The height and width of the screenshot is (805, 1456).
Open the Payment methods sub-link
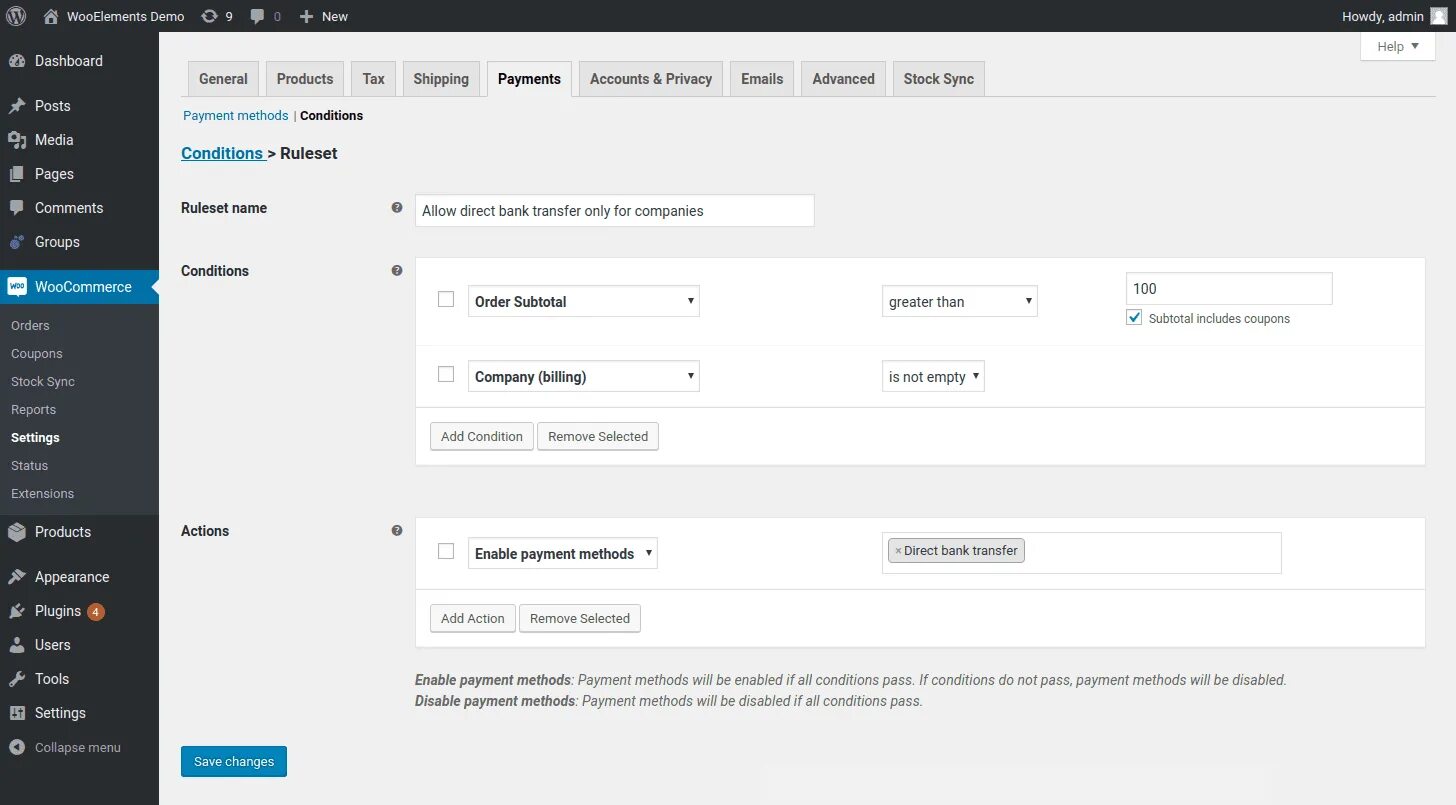pyautogui.click(x=236, y=116)
